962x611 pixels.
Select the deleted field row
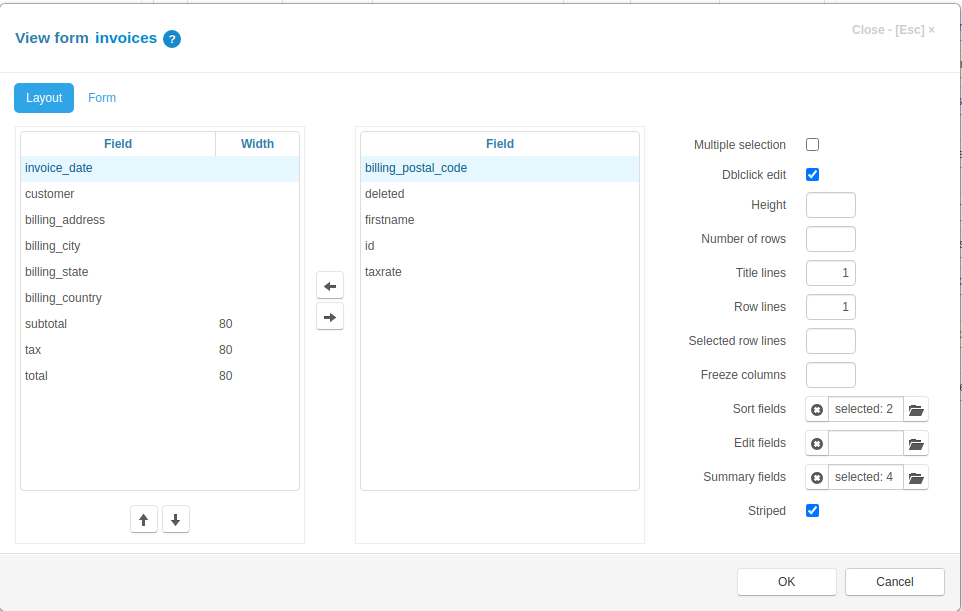pos(500,194)
